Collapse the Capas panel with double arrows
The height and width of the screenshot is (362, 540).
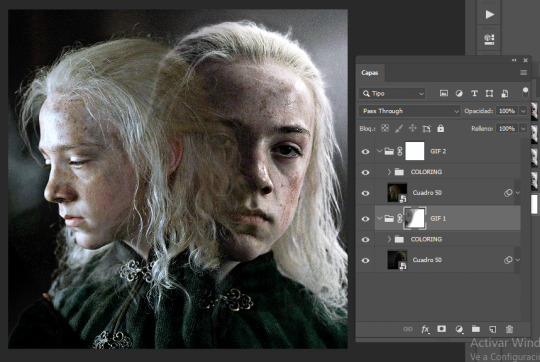[514, 60]
